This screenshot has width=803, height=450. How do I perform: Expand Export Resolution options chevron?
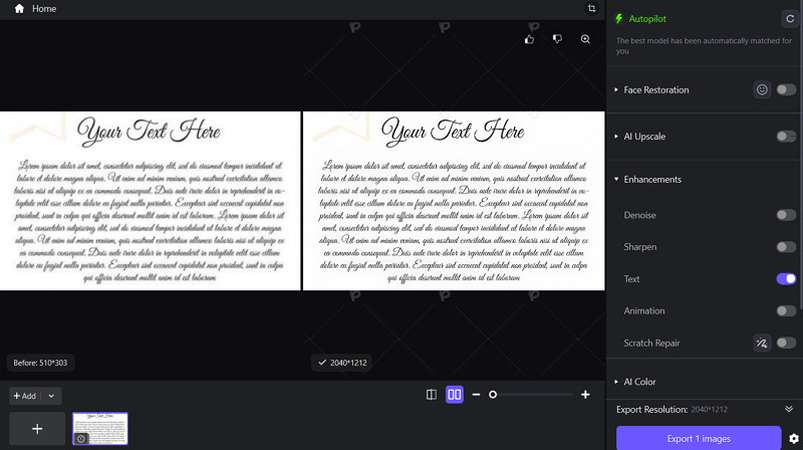pyautogui.click(x=789, y=409)
